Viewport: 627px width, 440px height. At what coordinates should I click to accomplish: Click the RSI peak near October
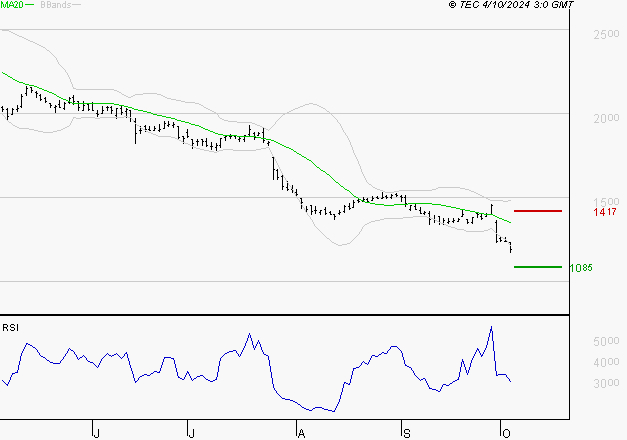coord(491,328)
